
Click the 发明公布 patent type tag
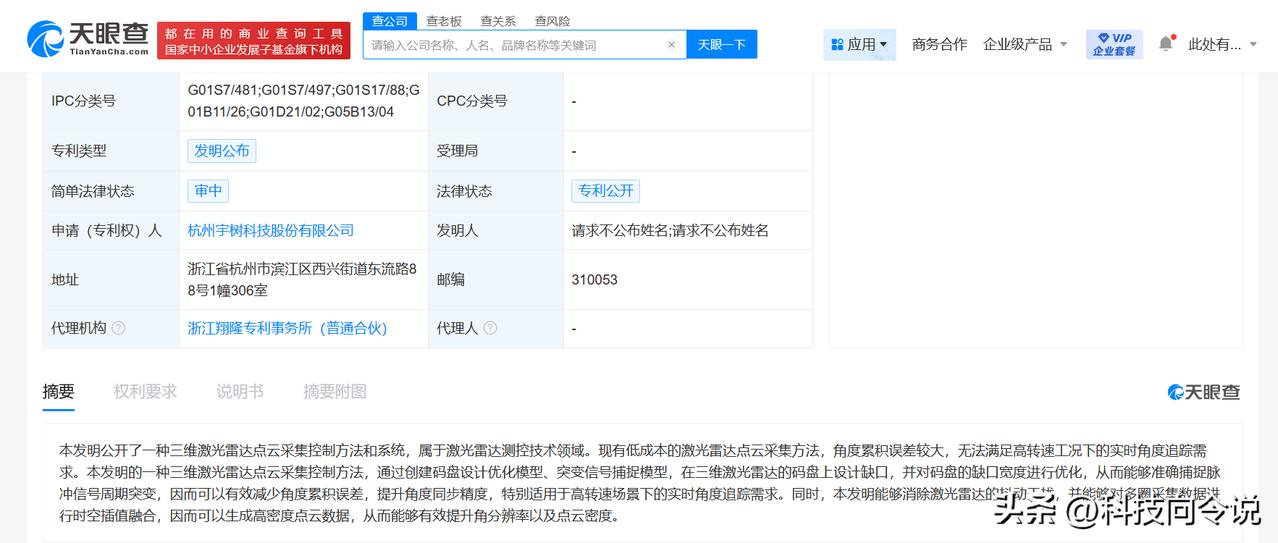pos(222,151)
